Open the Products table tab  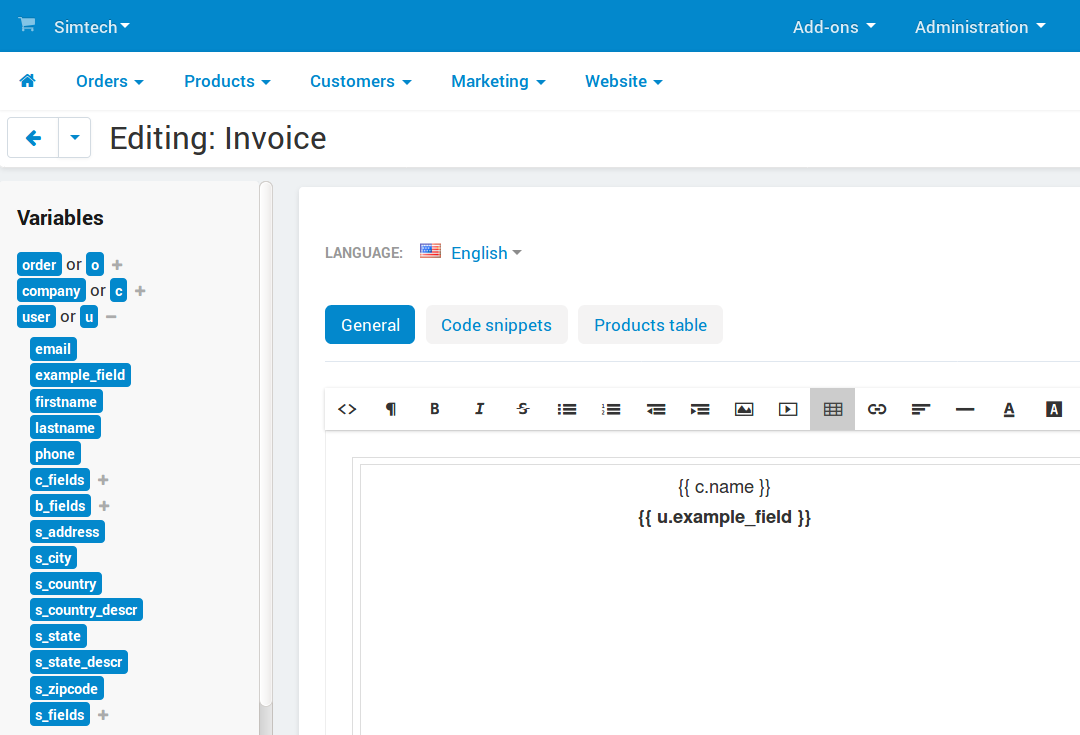tap(650, 324)
